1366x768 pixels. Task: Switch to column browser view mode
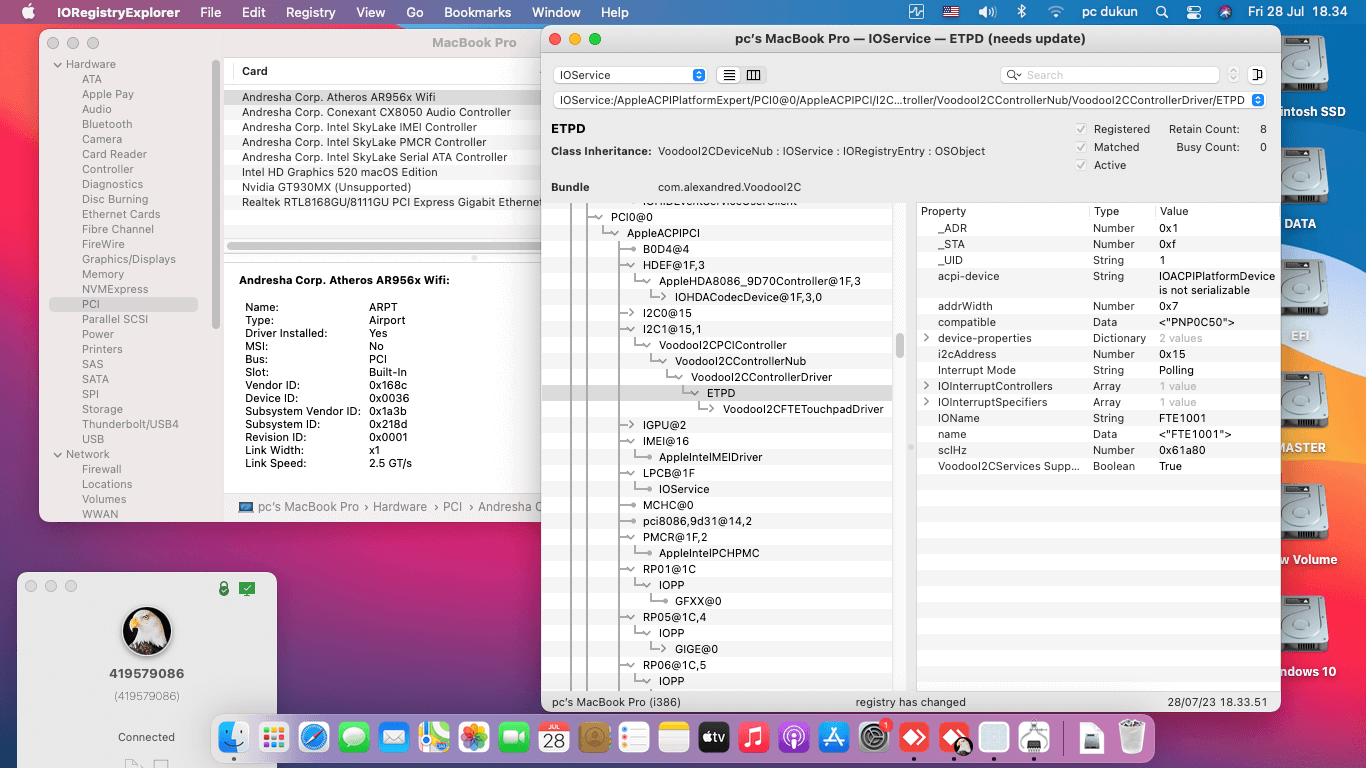click(754, 75)
